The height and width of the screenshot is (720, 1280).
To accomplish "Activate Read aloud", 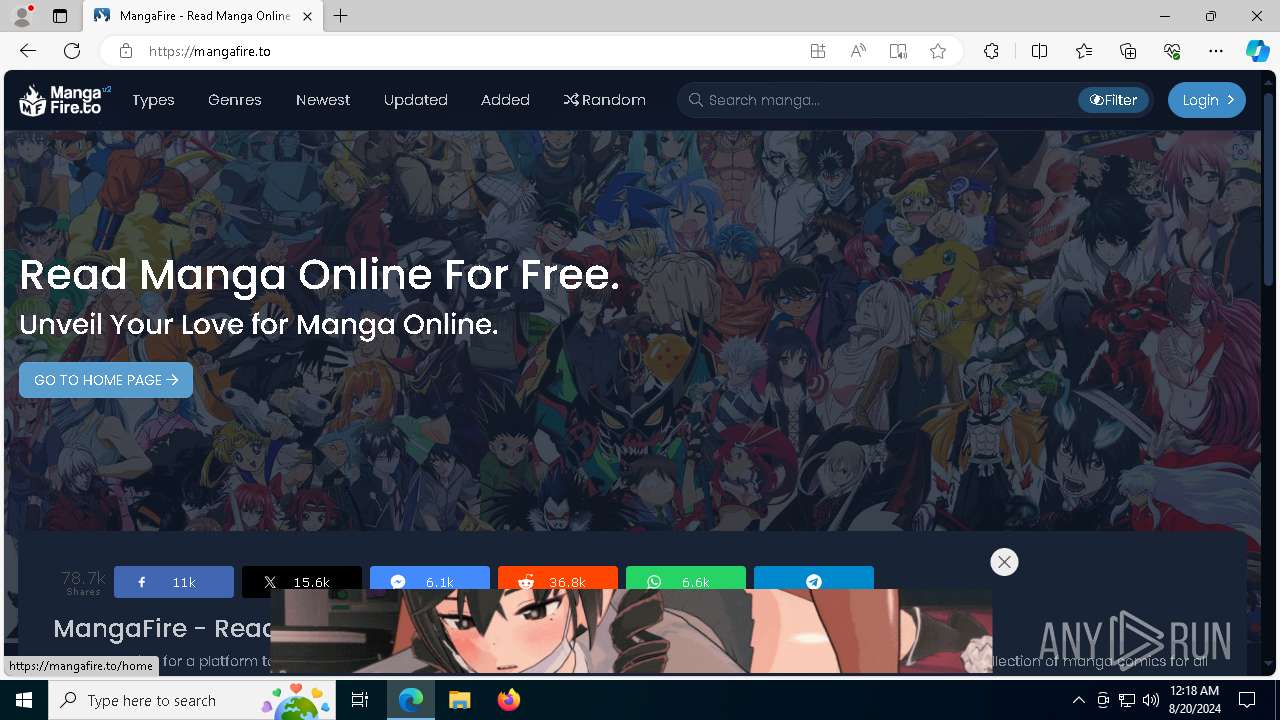I will [x=858, y=51].
